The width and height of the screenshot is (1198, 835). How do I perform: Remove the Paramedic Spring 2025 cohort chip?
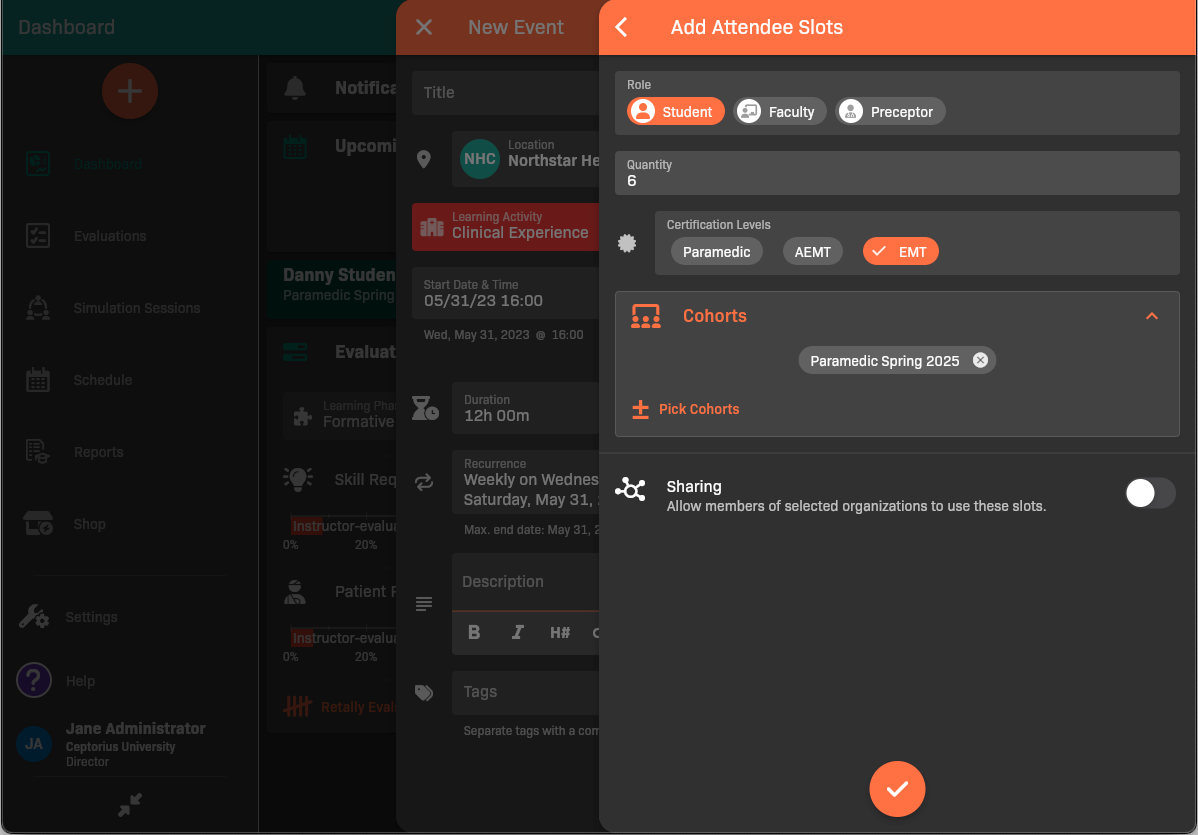[980, 361]
